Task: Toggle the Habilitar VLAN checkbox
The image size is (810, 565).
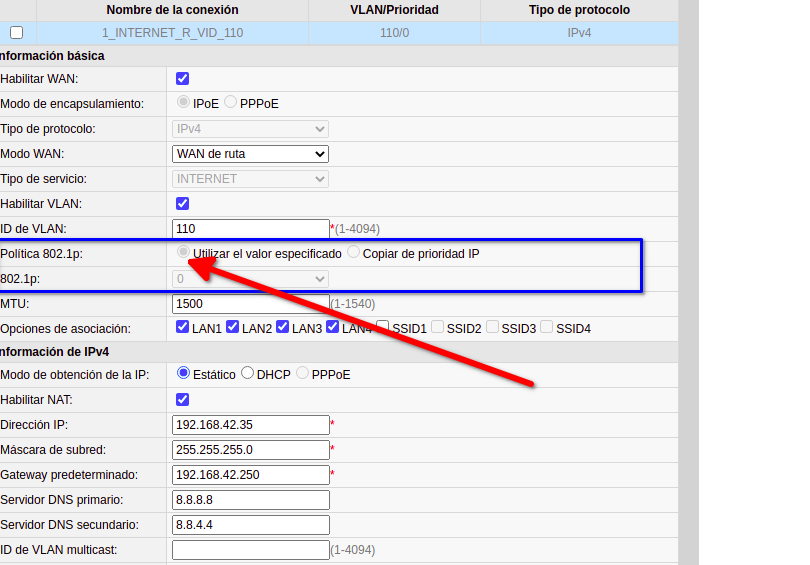Action: 182,203
